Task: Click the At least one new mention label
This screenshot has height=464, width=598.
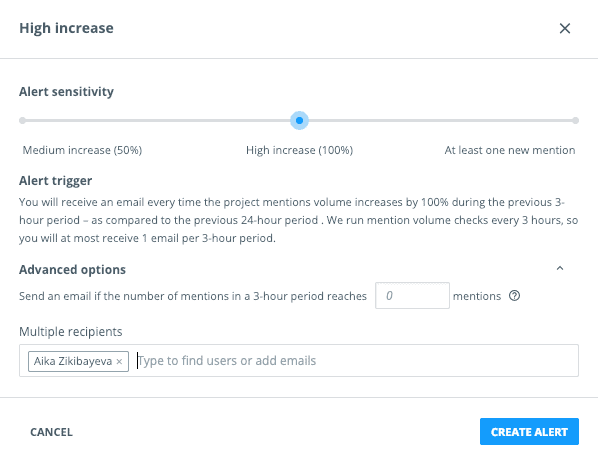Action: pyautogui.click(x=510, y=150)
